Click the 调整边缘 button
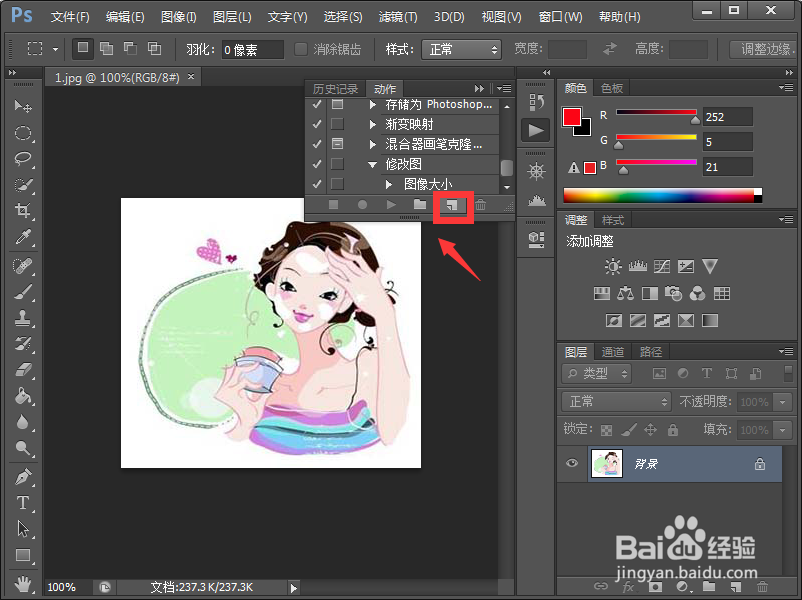The image size is (802, 600). [x=764, y=48]
